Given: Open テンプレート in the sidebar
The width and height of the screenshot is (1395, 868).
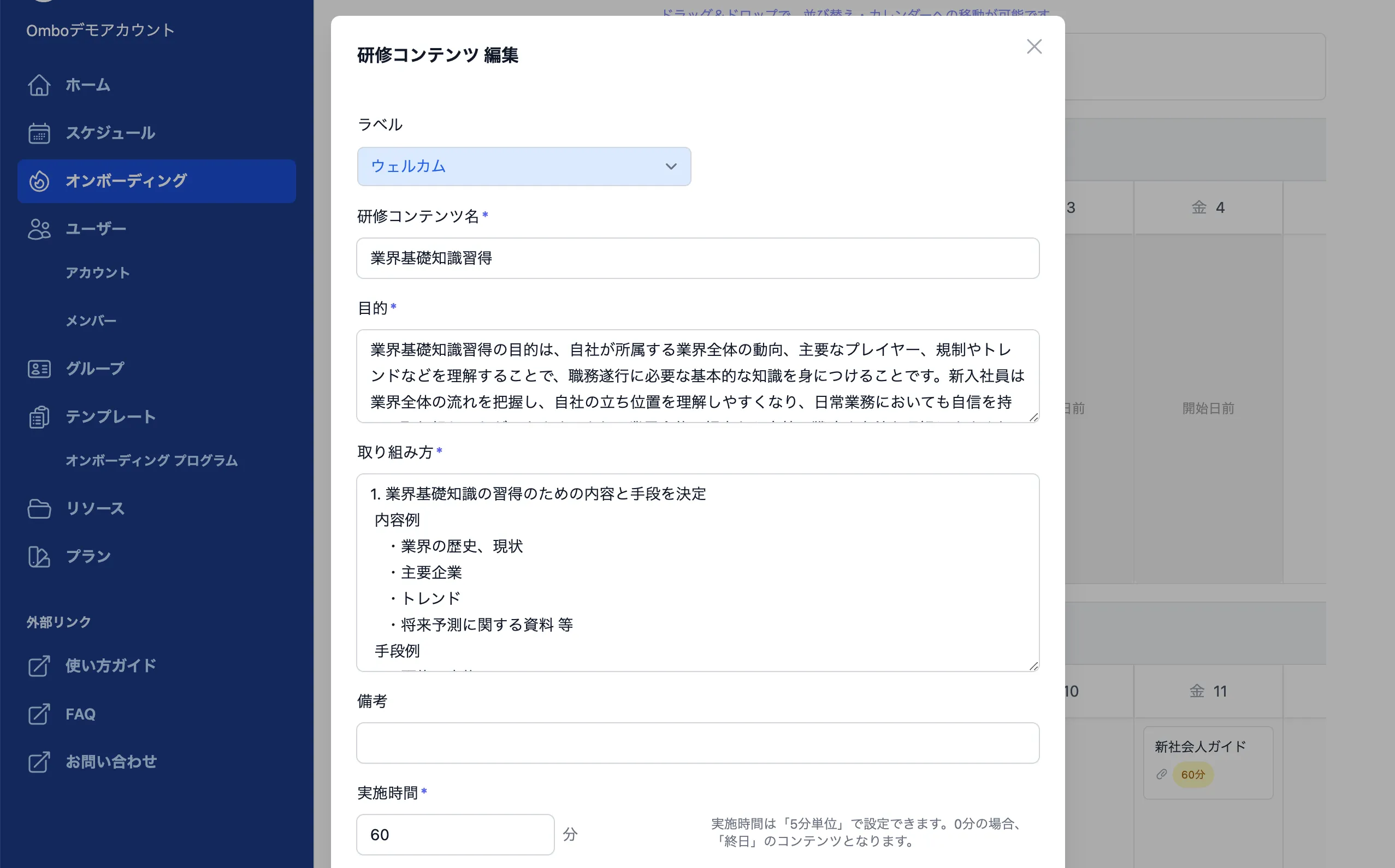Looking at the screenshot, I should (156, 417).
